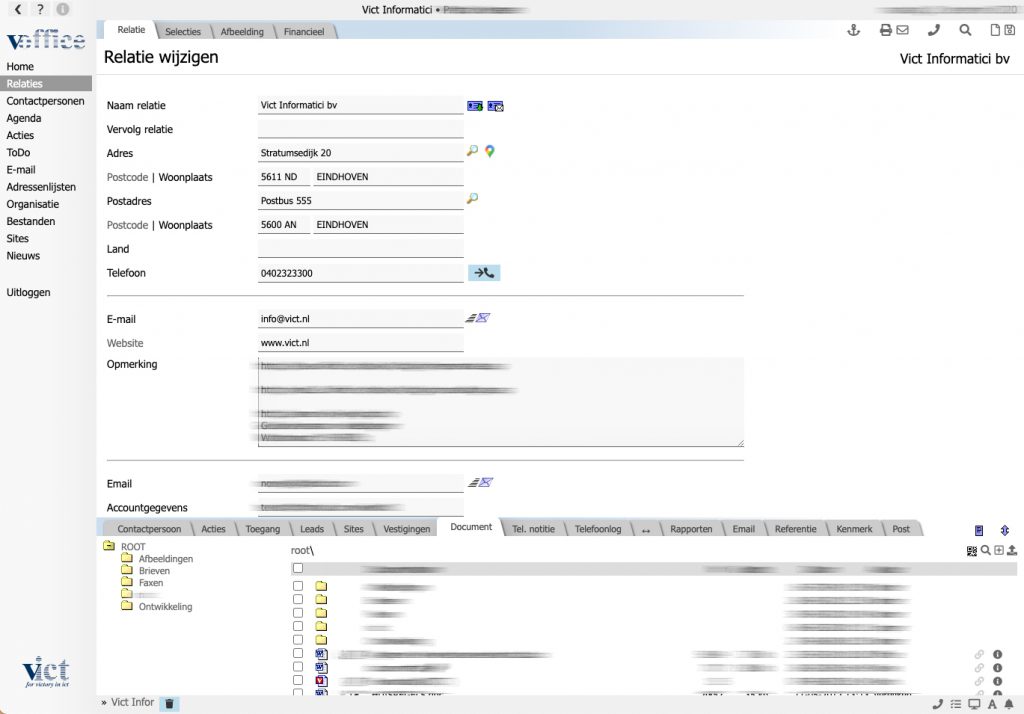The width and height of the screenshot is (1024, 714).
Task: Save the relation with the floppy disk icon
Action: click(x=1010, y=30)
